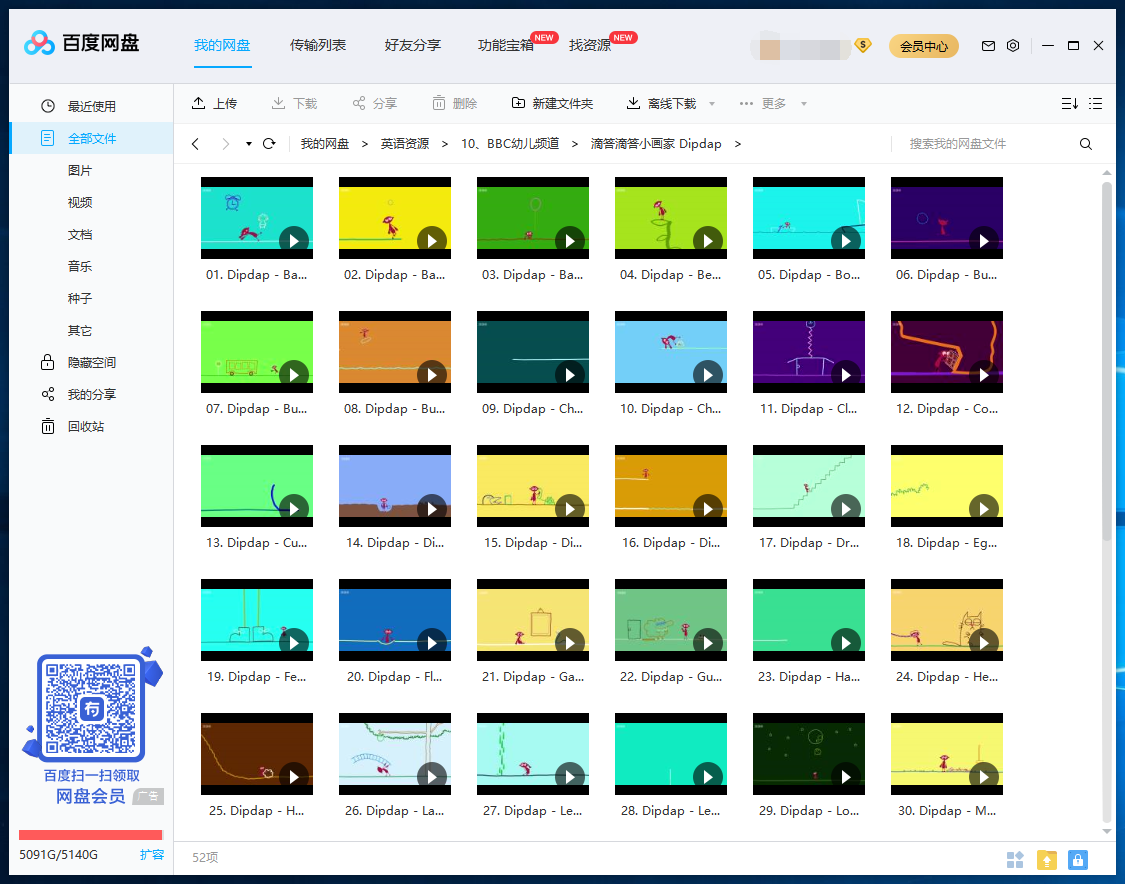Go back with the left arrow
Image resolution: width=1125 pixels, height=884 pixels.
[x=195, y=144]
